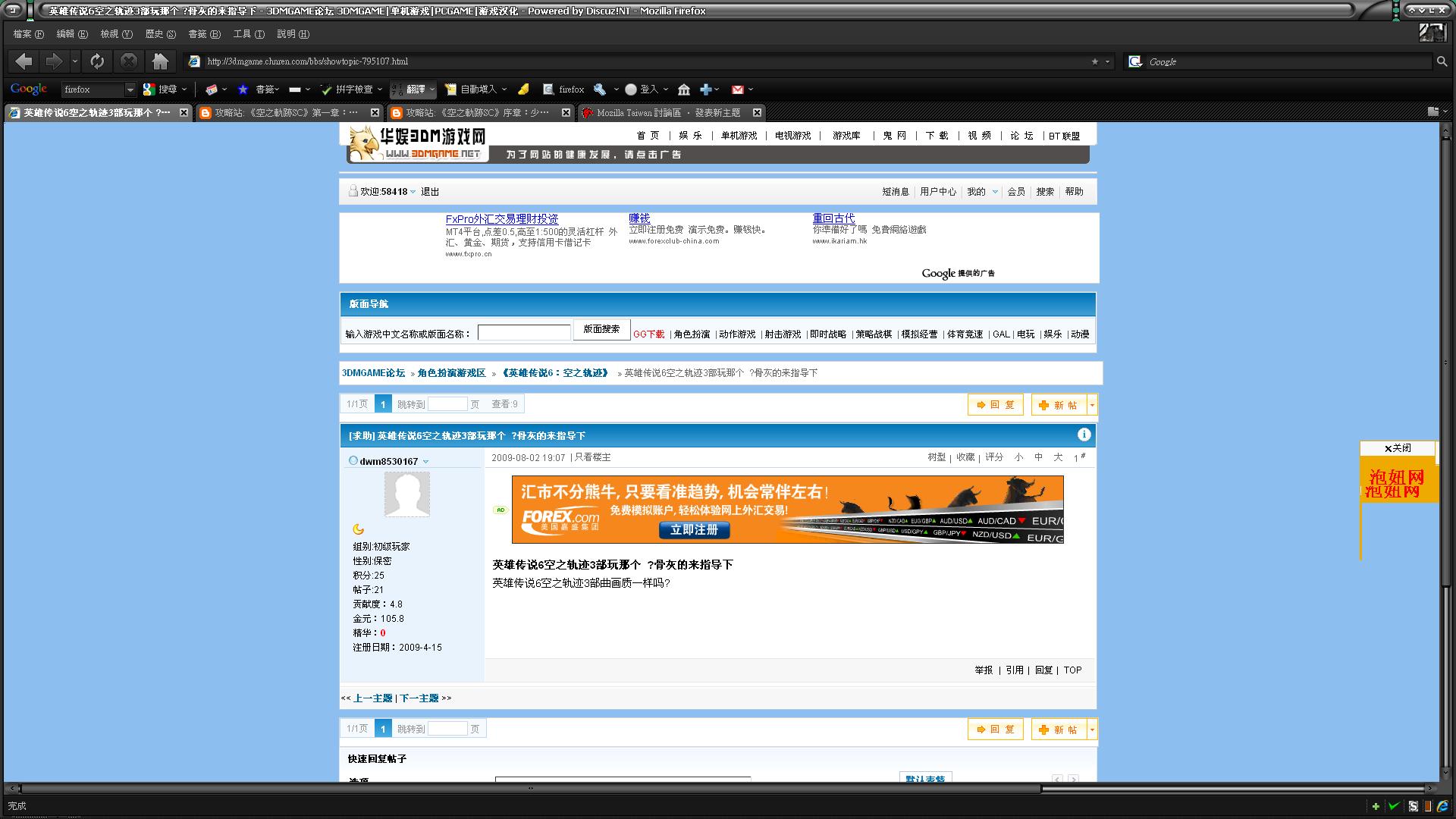Click the board name search input field

(x=523, y=333)
